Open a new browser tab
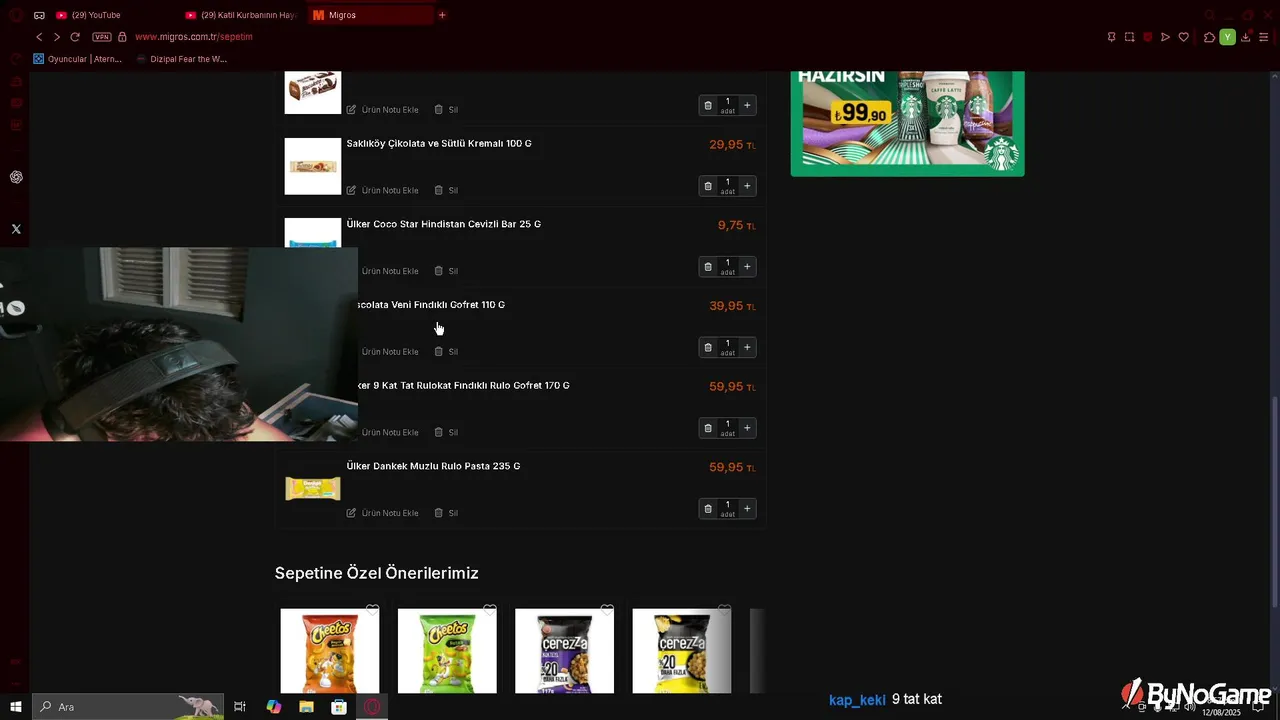 pos(442,15)
